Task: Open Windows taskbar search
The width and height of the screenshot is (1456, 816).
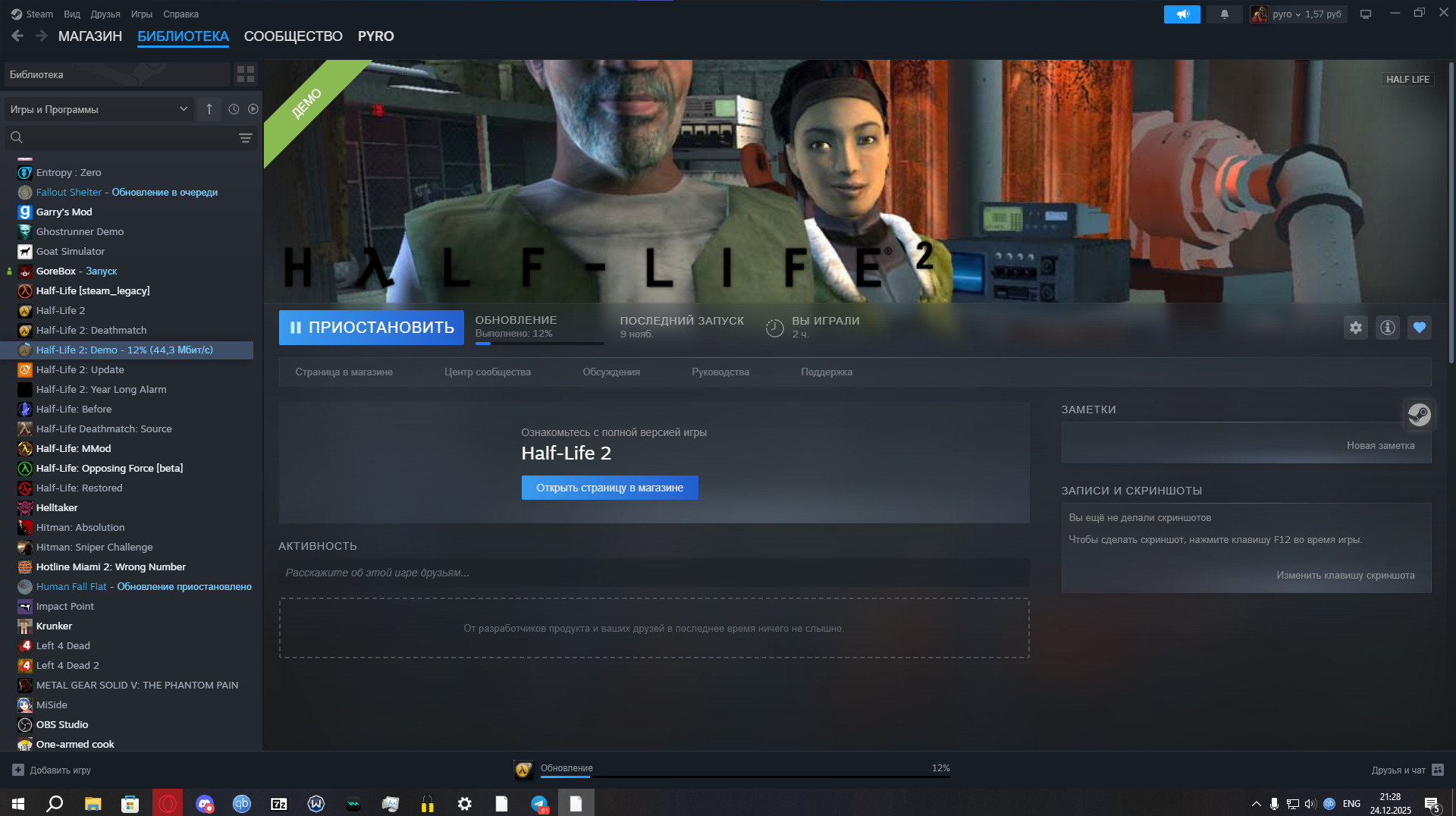Action: point(55,803)
